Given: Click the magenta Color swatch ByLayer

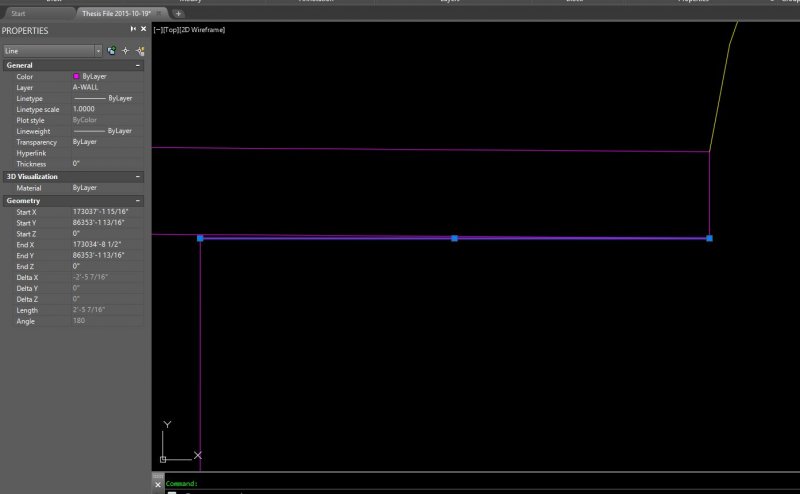Looking at the screenshot, I should click(76, 76).
